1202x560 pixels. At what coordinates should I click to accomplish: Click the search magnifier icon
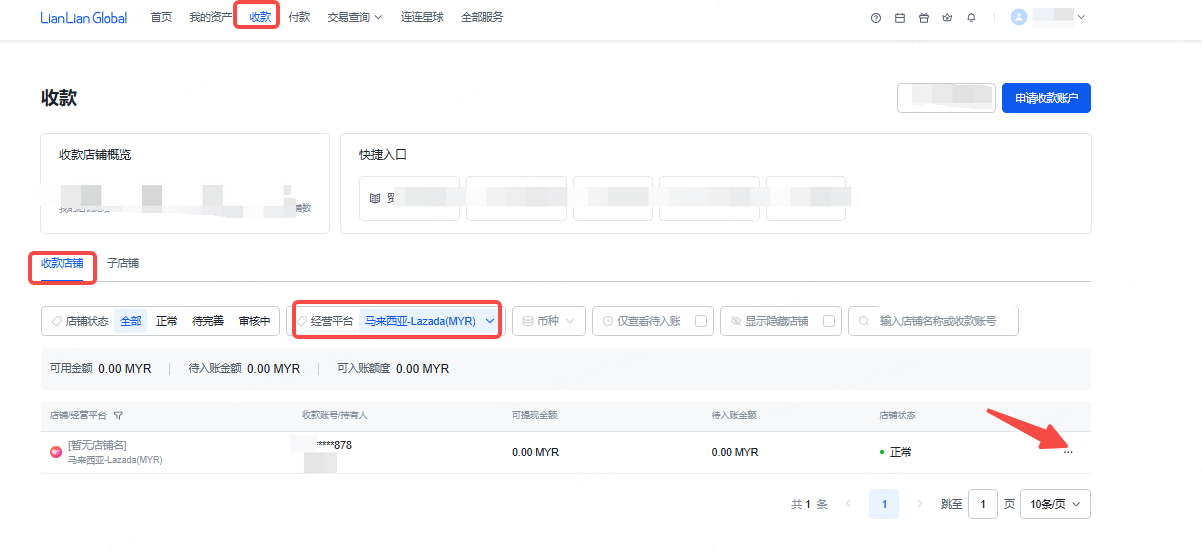(863, 321)
